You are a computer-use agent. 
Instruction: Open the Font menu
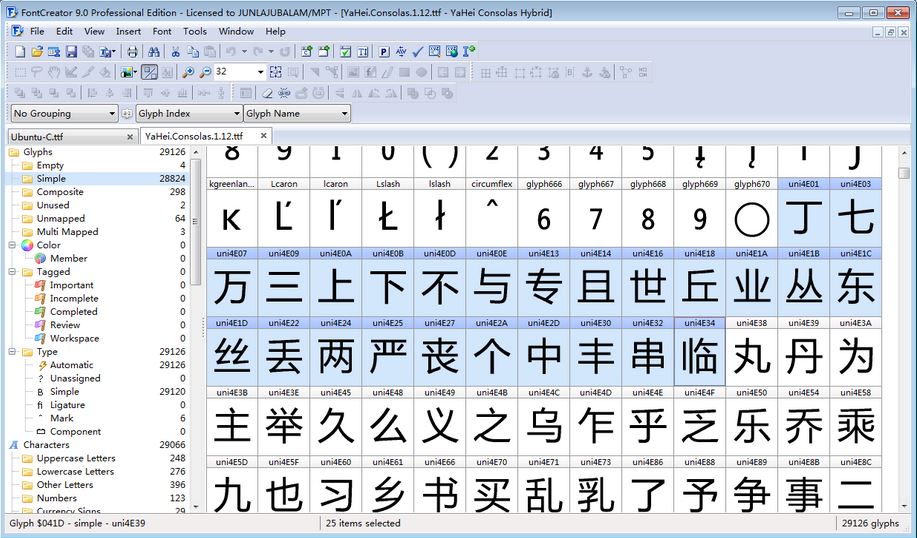(162, 31)
